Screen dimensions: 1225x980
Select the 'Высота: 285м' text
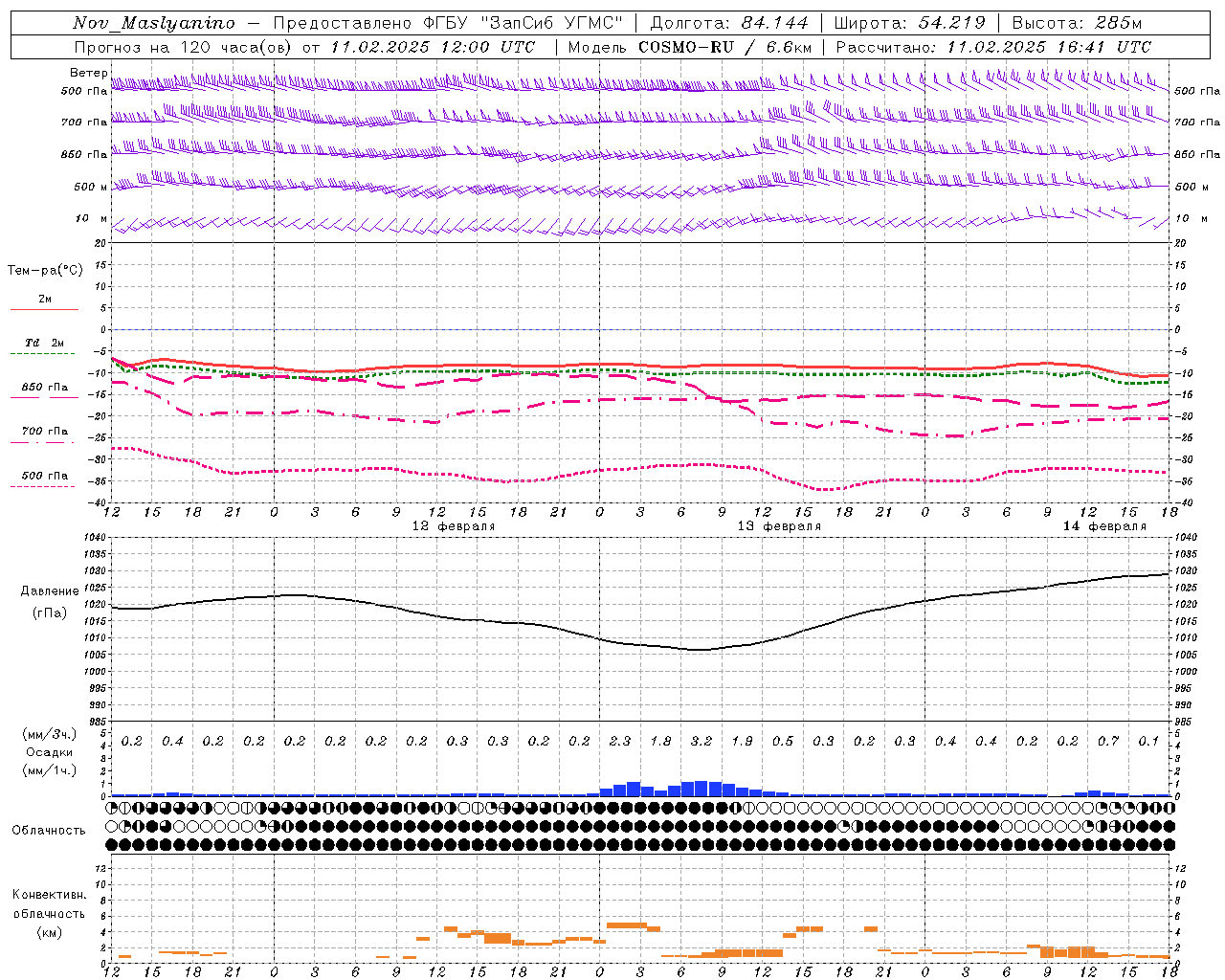(x=1077, y=23)
